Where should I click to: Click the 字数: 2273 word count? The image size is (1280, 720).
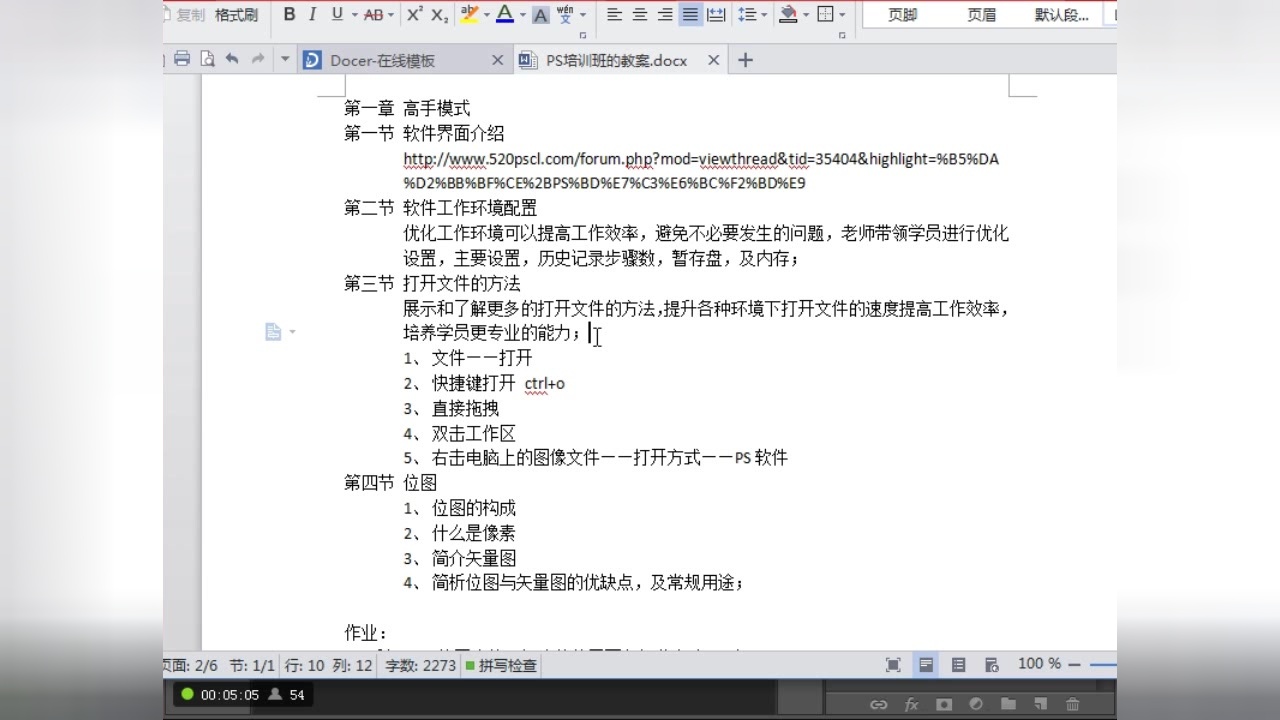point(420,665)
